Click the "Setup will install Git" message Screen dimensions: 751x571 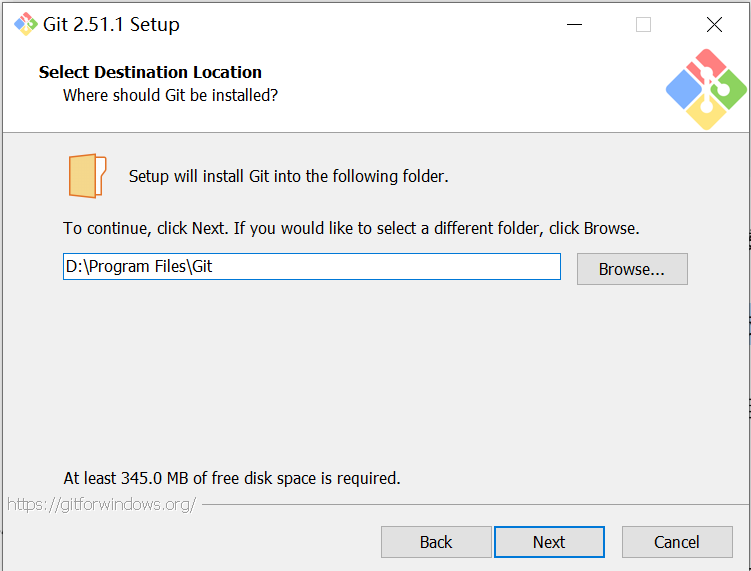(288, 176)
